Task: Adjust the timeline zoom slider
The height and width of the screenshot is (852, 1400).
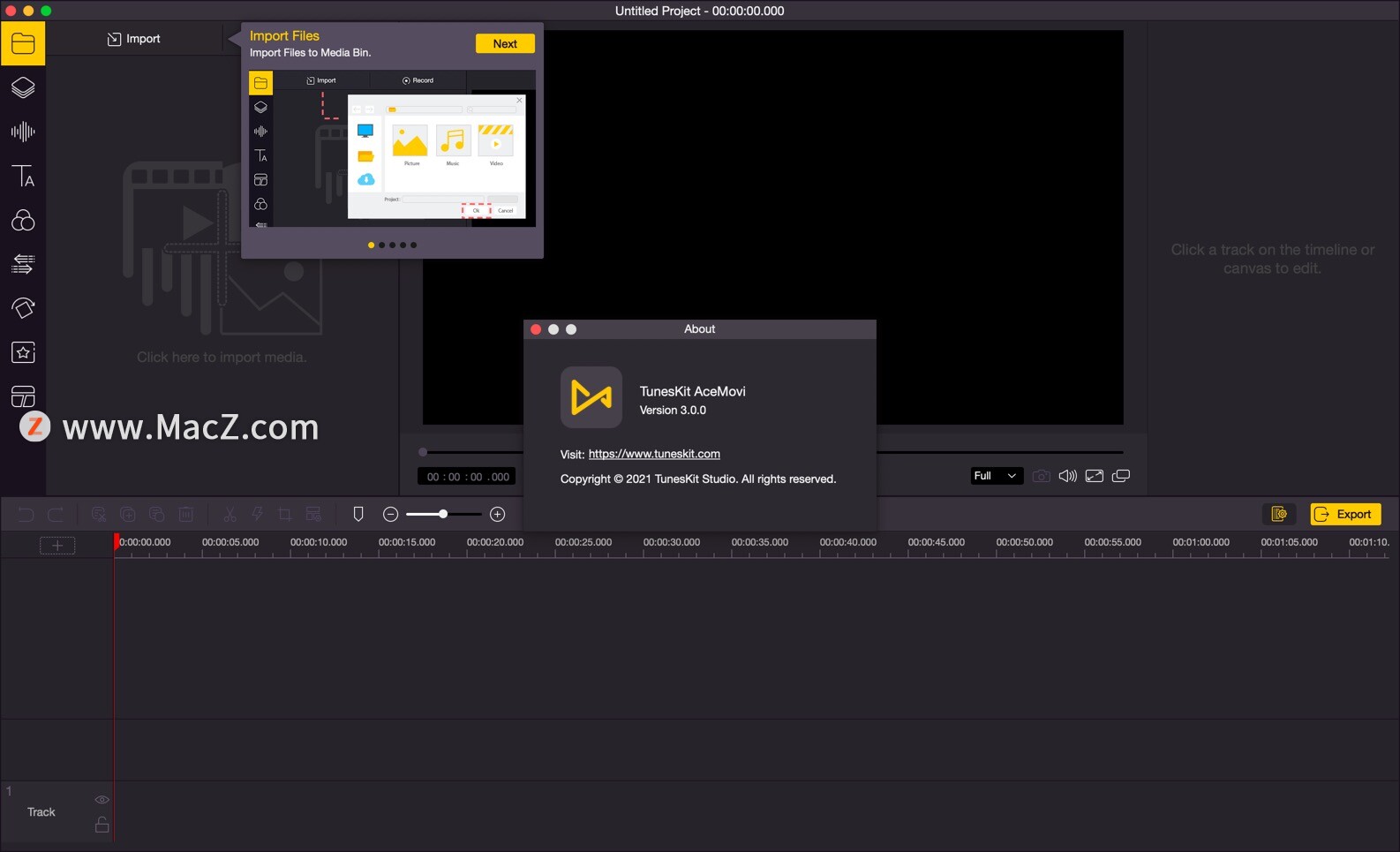Action: (443, 514)
